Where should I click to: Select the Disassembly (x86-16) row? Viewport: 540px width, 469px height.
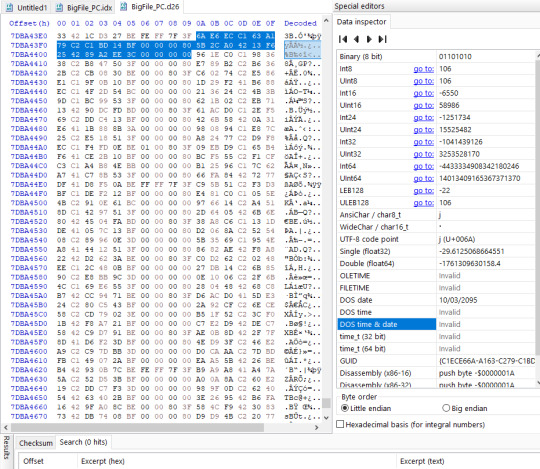pos(436,373)
